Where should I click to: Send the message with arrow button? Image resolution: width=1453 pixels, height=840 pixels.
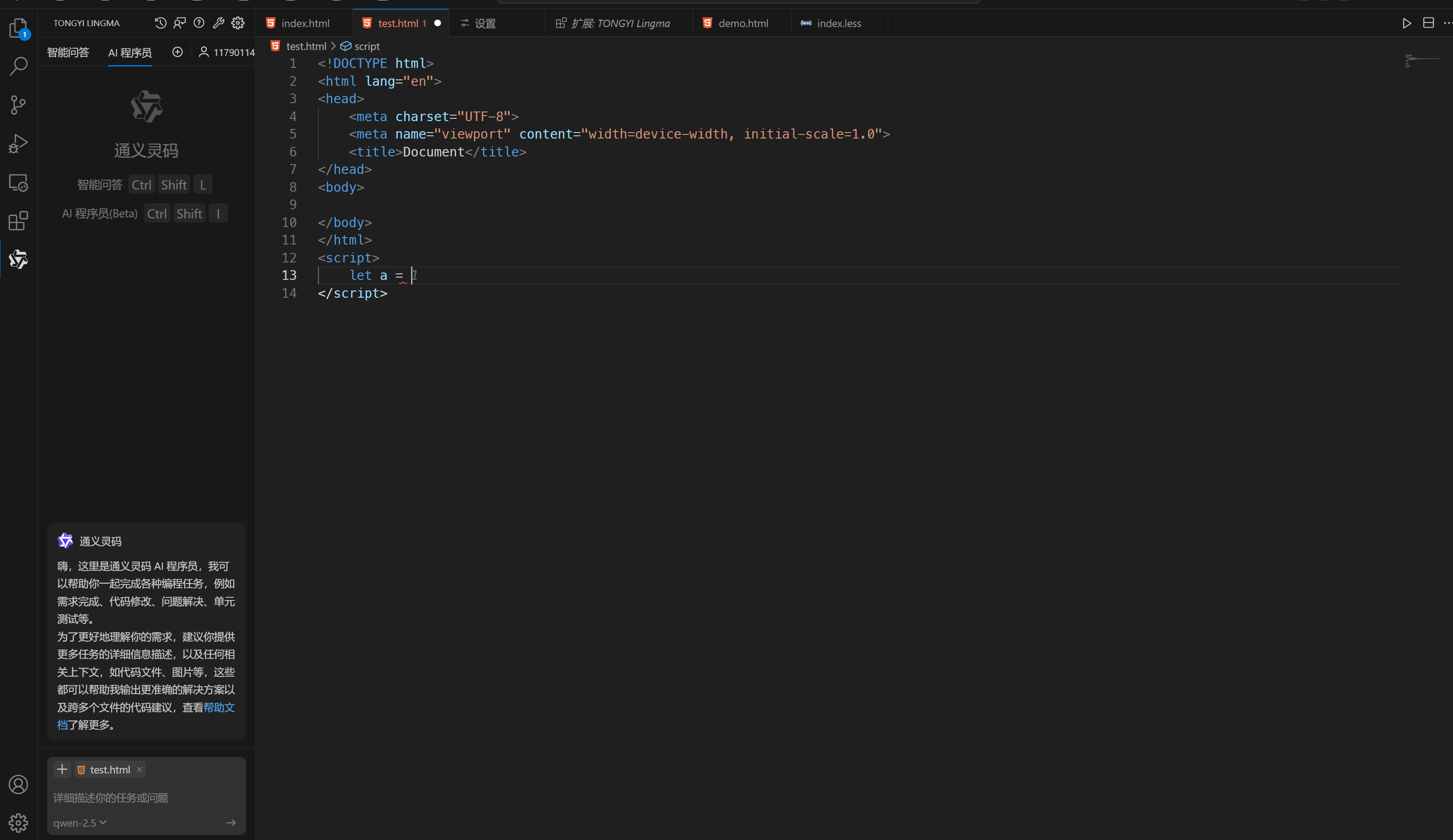[231, 823]
